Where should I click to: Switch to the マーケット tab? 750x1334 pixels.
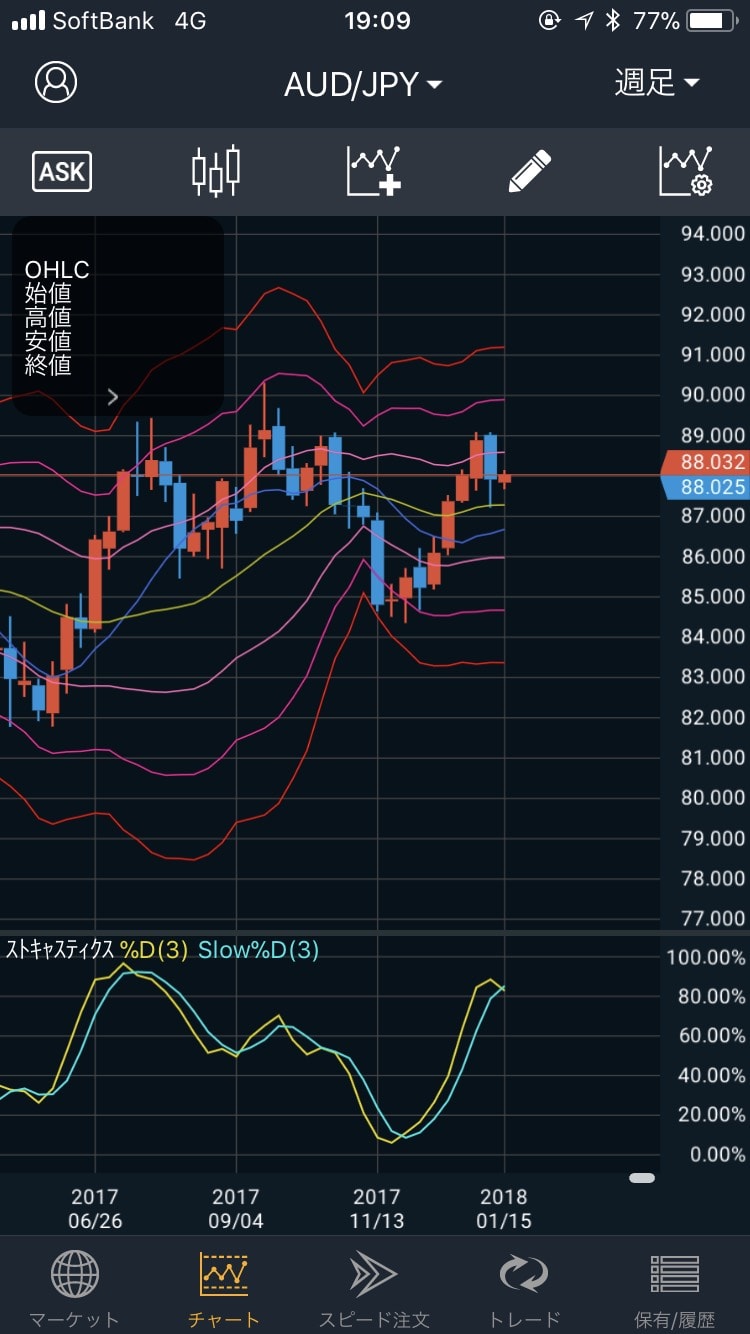(x=75, y=1290)
